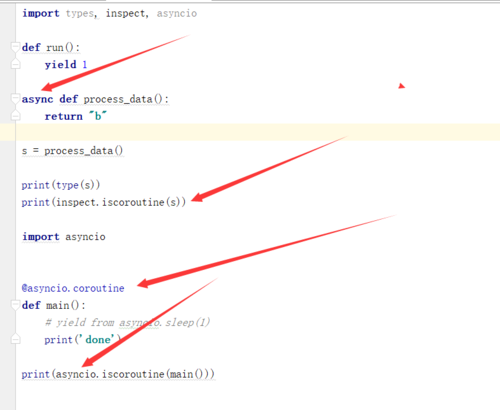Click fold end marker beside print('done')

tap(15, 339)
